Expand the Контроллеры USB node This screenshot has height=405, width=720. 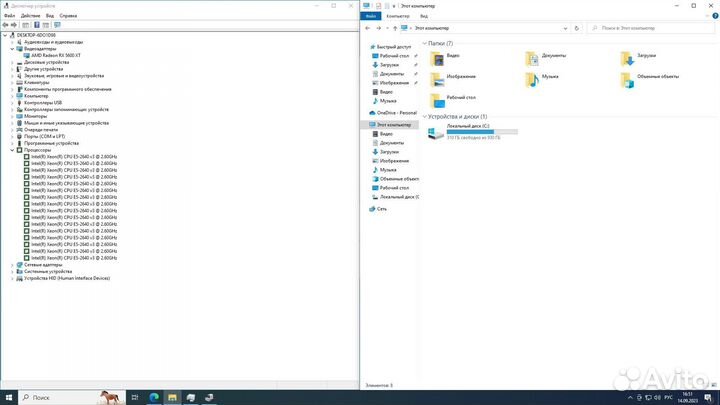12,103
